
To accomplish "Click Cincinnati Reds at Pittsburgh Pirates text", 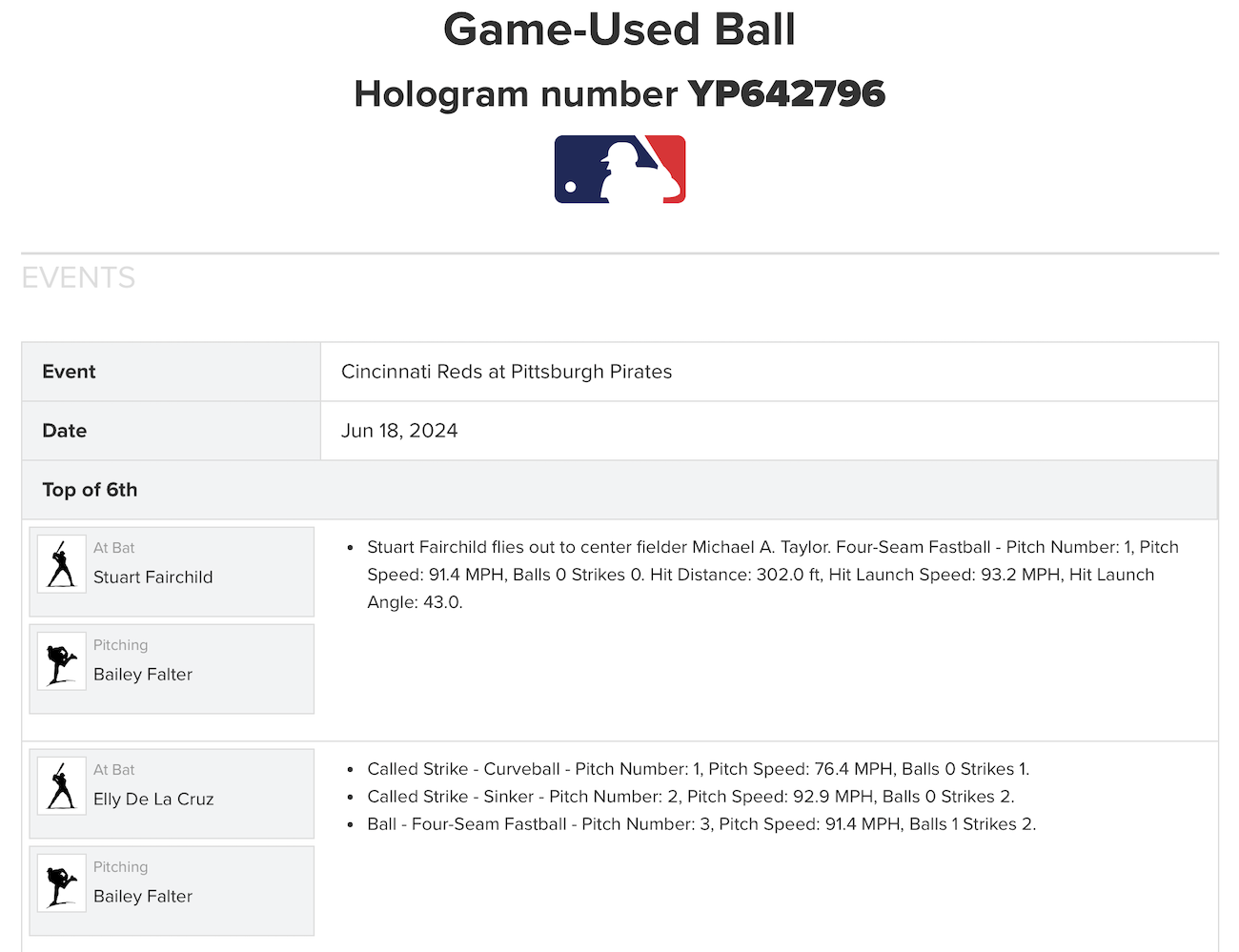I will click(x=506, y=372).
